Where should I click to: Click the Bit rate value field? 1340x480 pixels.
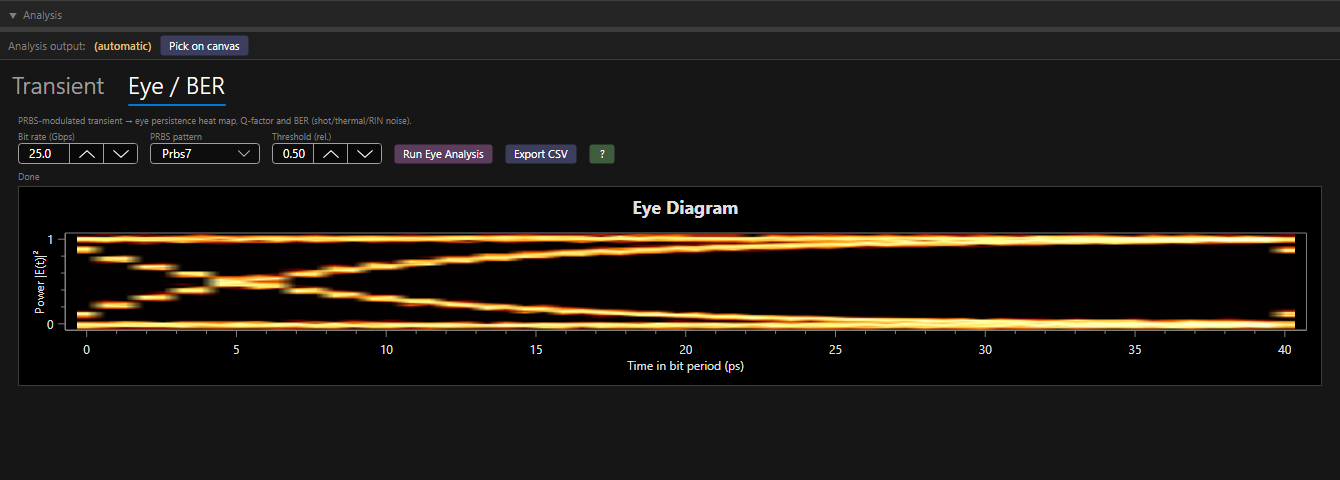[43, 154]
